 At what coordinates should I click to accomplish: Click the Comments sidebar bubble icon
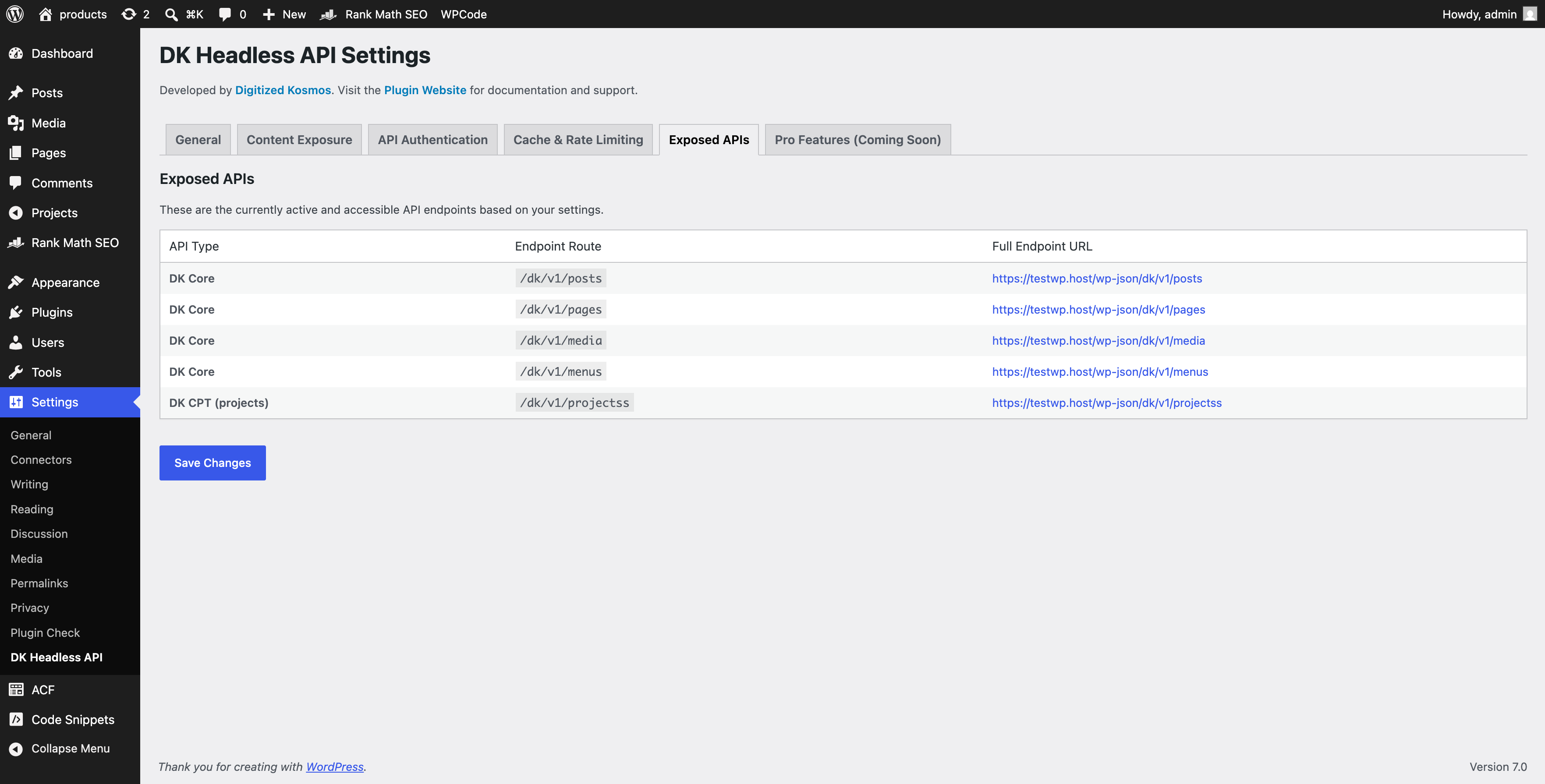(x=16, y=183)
